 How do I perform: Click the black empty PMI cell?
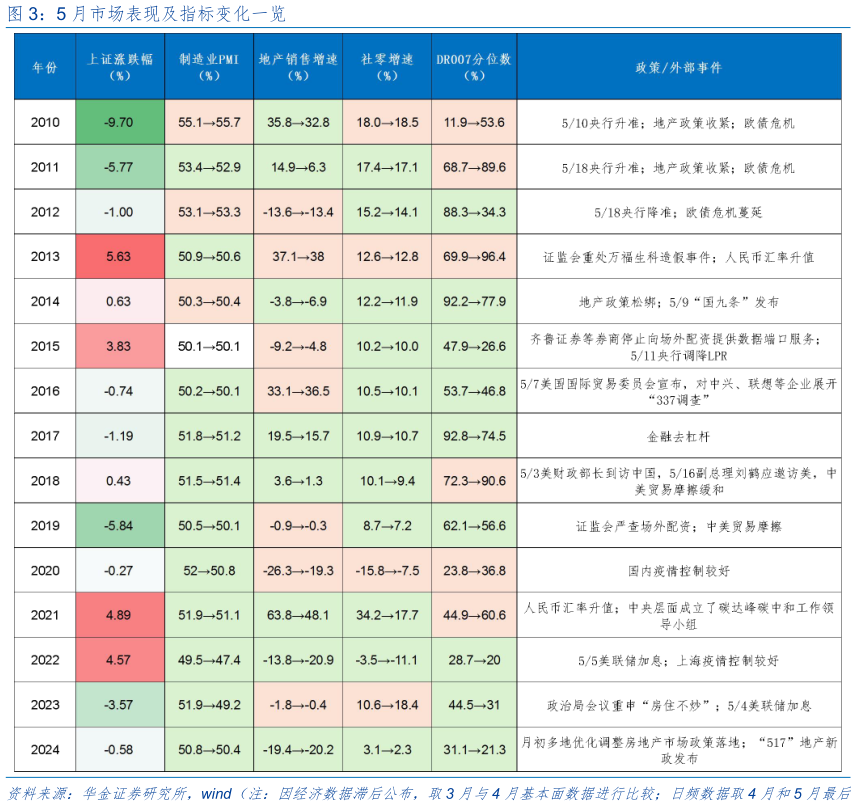tap(209, 346)
